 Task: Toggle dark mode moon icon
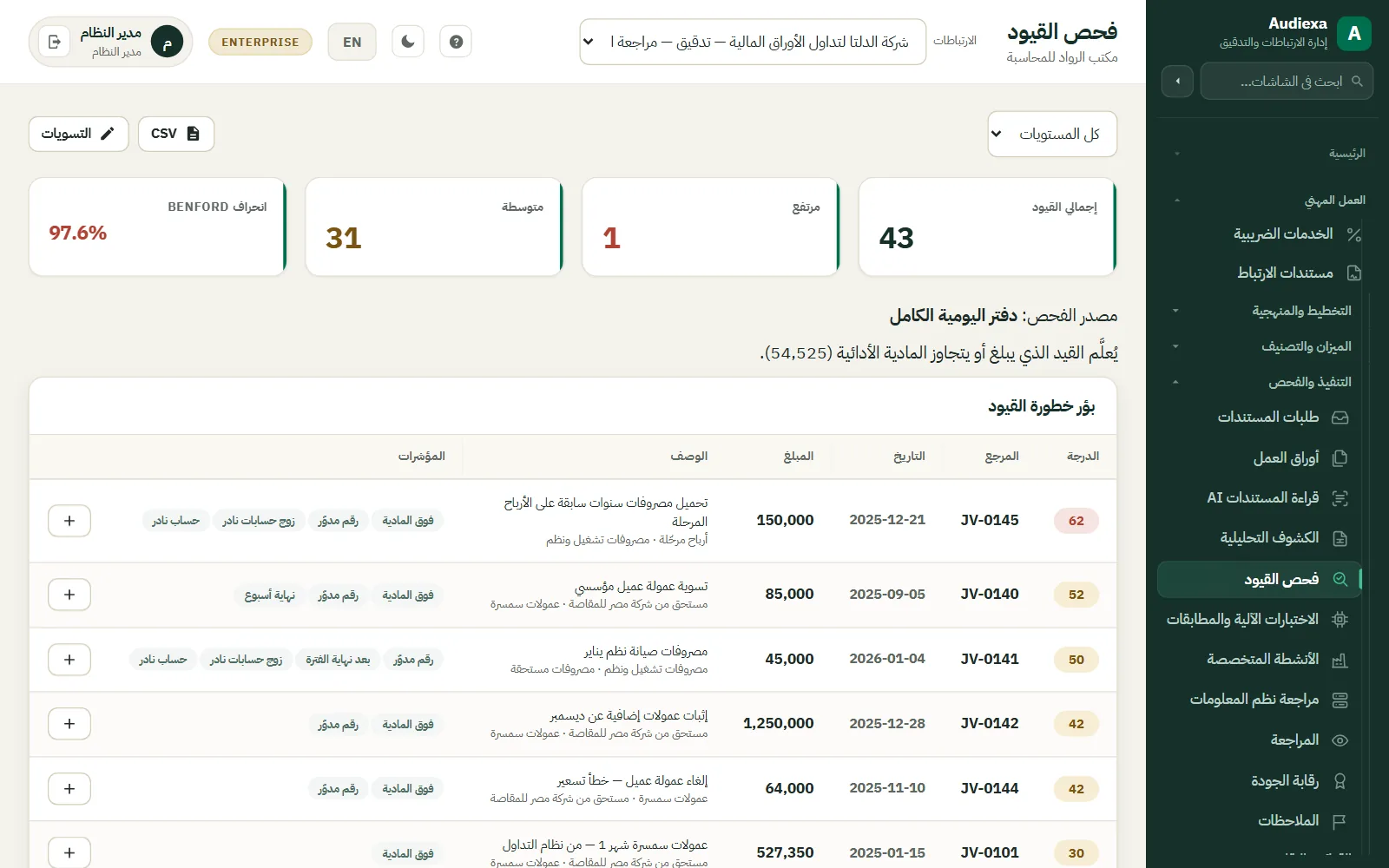[x=408, y=42]
